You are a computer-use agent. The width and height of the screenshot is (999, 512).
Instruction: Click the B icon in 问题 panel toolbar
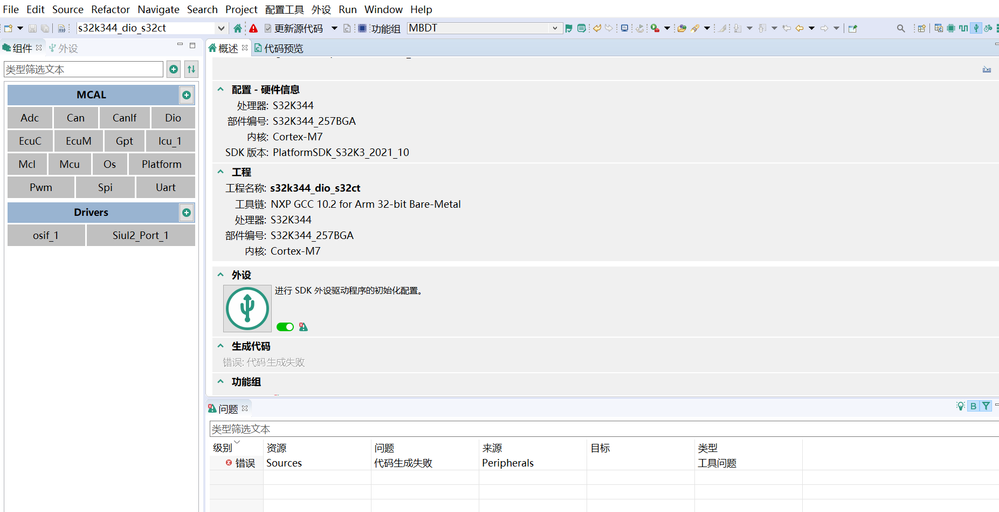[973, 406]
